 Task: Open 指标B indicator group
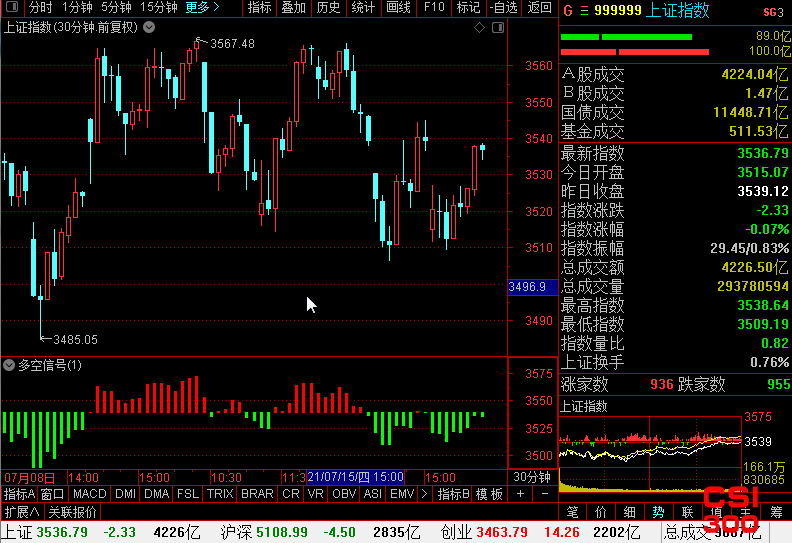tap(453, 493)
